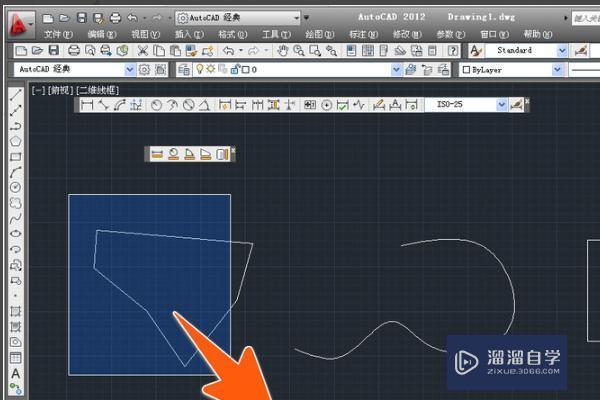The width and height of the screenshot is (600, 400).
Task: Click the Radius dimension tool
Action: point(156,104)
